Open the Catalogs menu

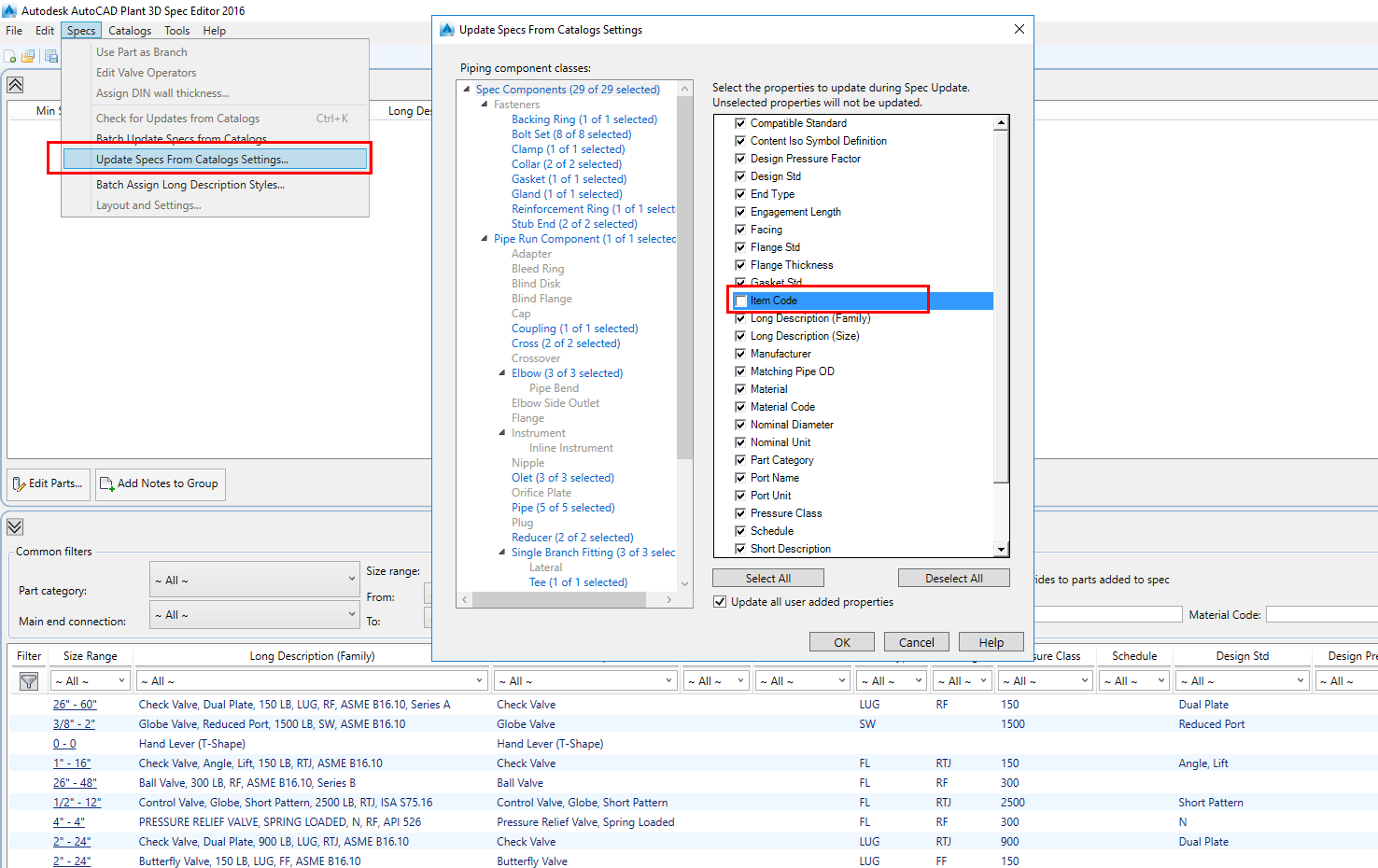tap(129, 30)
